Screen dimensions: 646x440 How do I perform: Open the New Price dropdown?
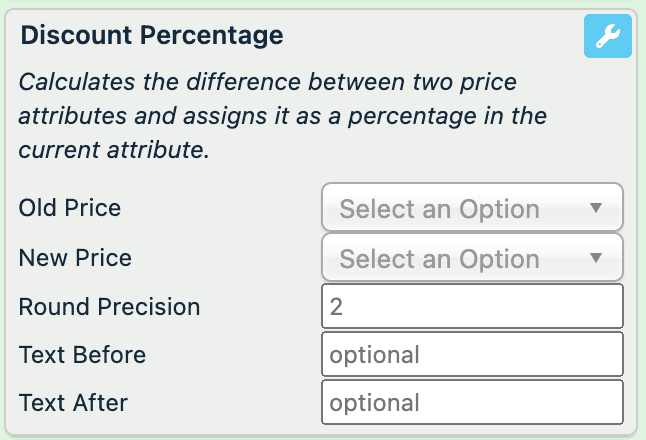[x=472, y=258]
